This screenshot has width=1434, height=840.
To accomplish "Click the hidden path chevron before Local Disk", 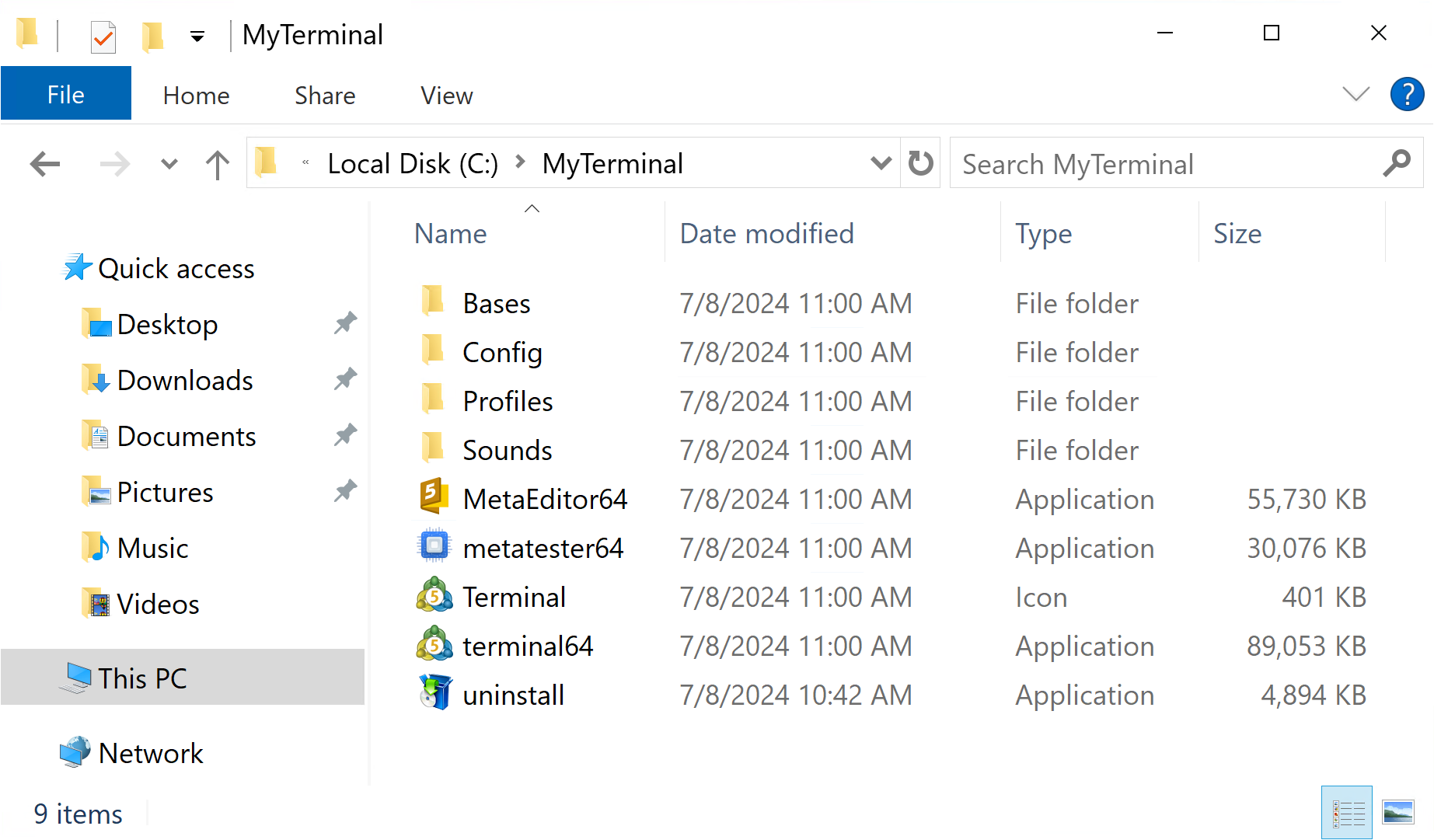I will (x=305, y=162).
